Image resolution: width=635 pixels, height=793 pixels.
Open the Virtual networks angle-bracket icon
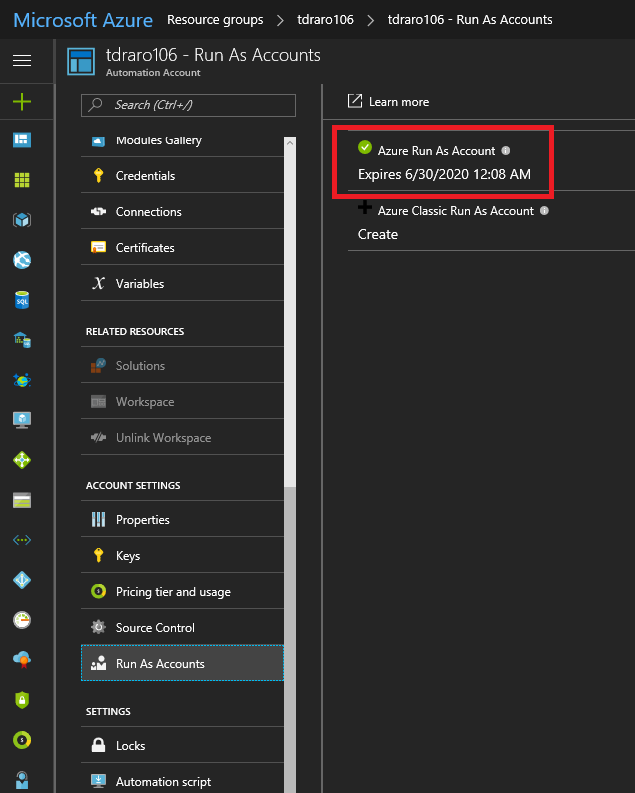pyautogui.click(x=22, y=540)
